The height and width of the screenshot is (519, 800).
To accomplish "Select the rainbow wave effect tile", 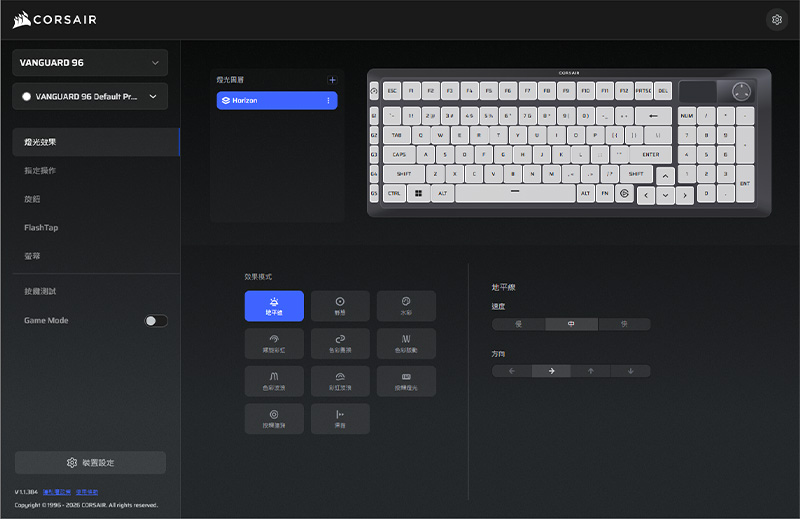I will [340, 381].
